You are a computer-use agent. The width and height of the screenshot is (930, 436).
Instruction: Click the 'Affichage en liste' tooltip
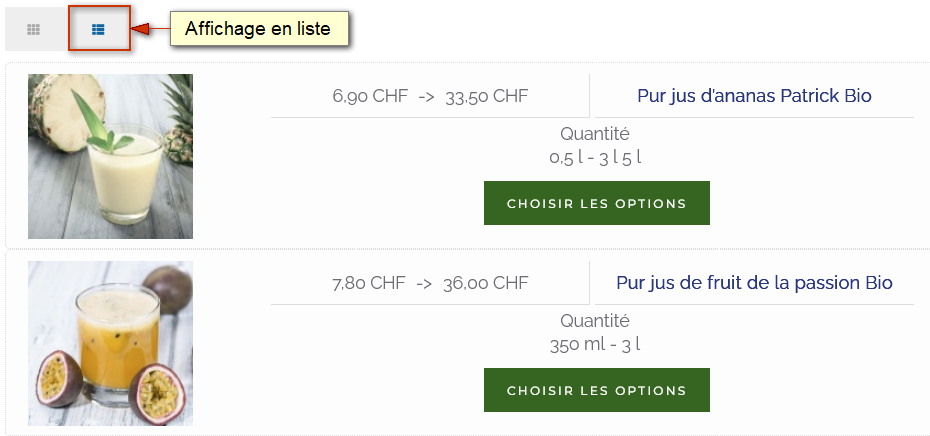coord(257,29)
